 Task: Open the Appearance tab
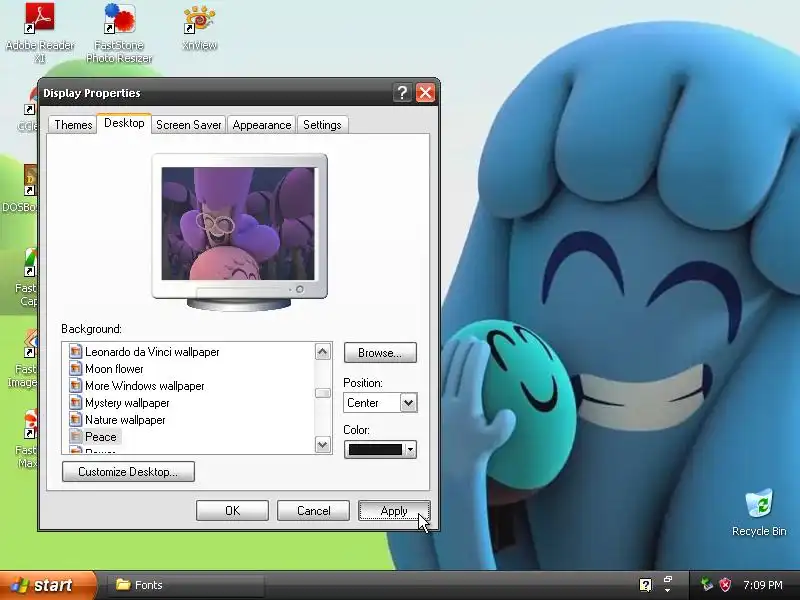(x=262, y=125)
